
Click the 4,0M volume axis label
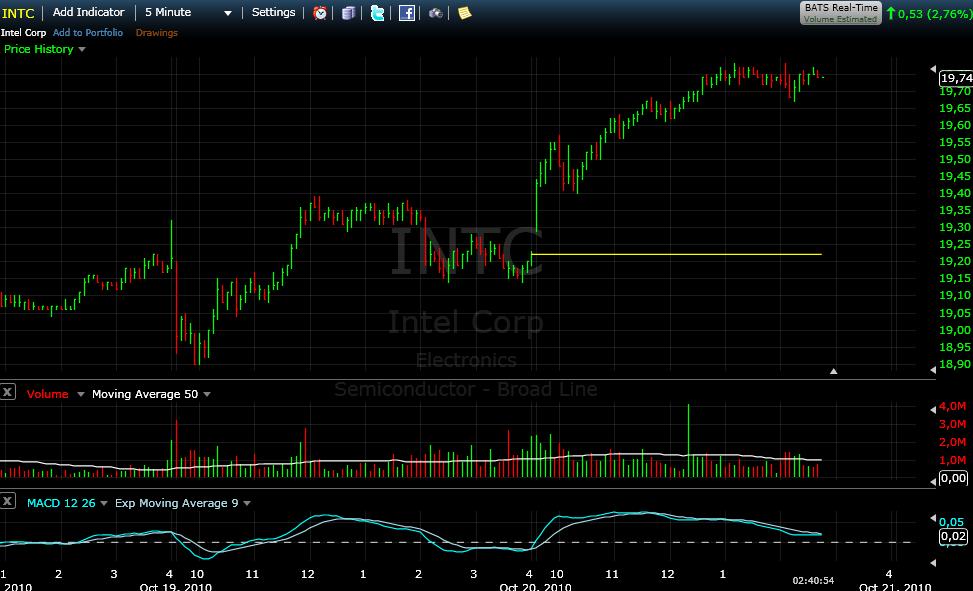[953, 406]
